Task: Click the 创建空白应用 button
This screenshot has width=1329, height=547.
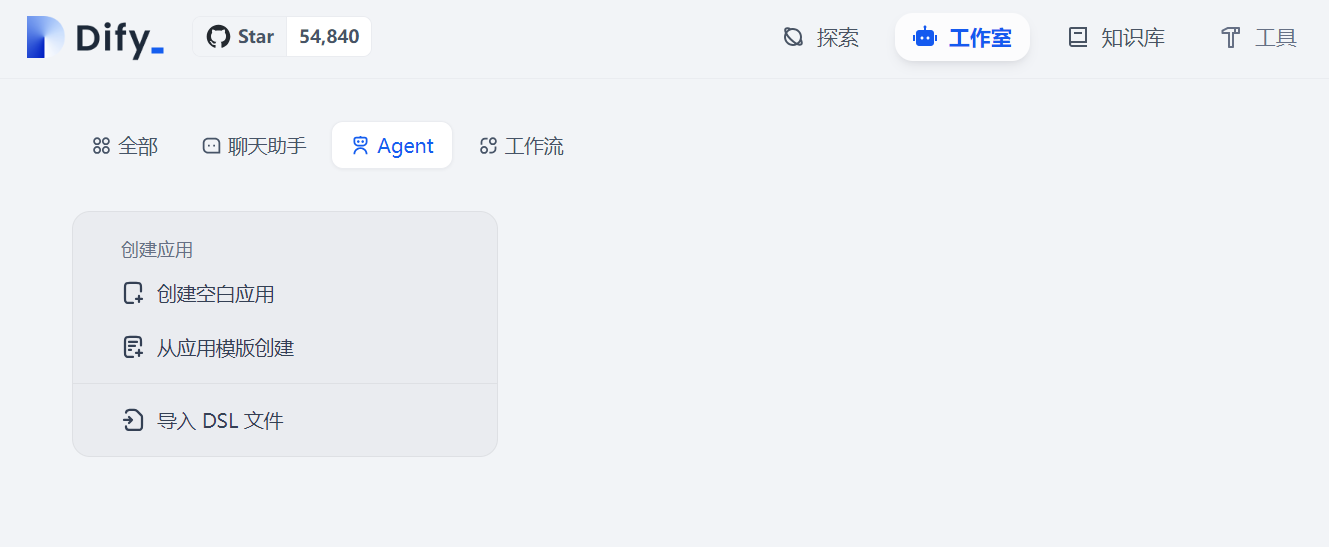Action: [215, 294]
